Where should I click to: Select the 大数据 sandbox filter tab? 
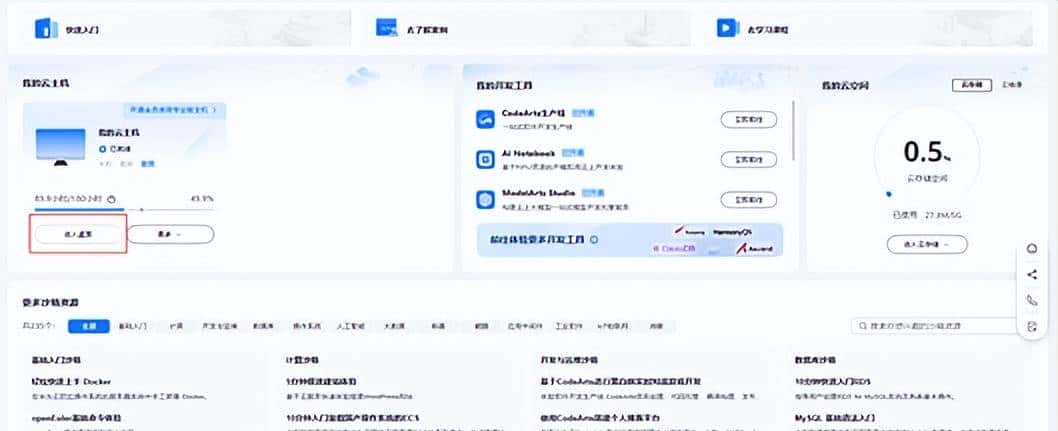(394, 326)
